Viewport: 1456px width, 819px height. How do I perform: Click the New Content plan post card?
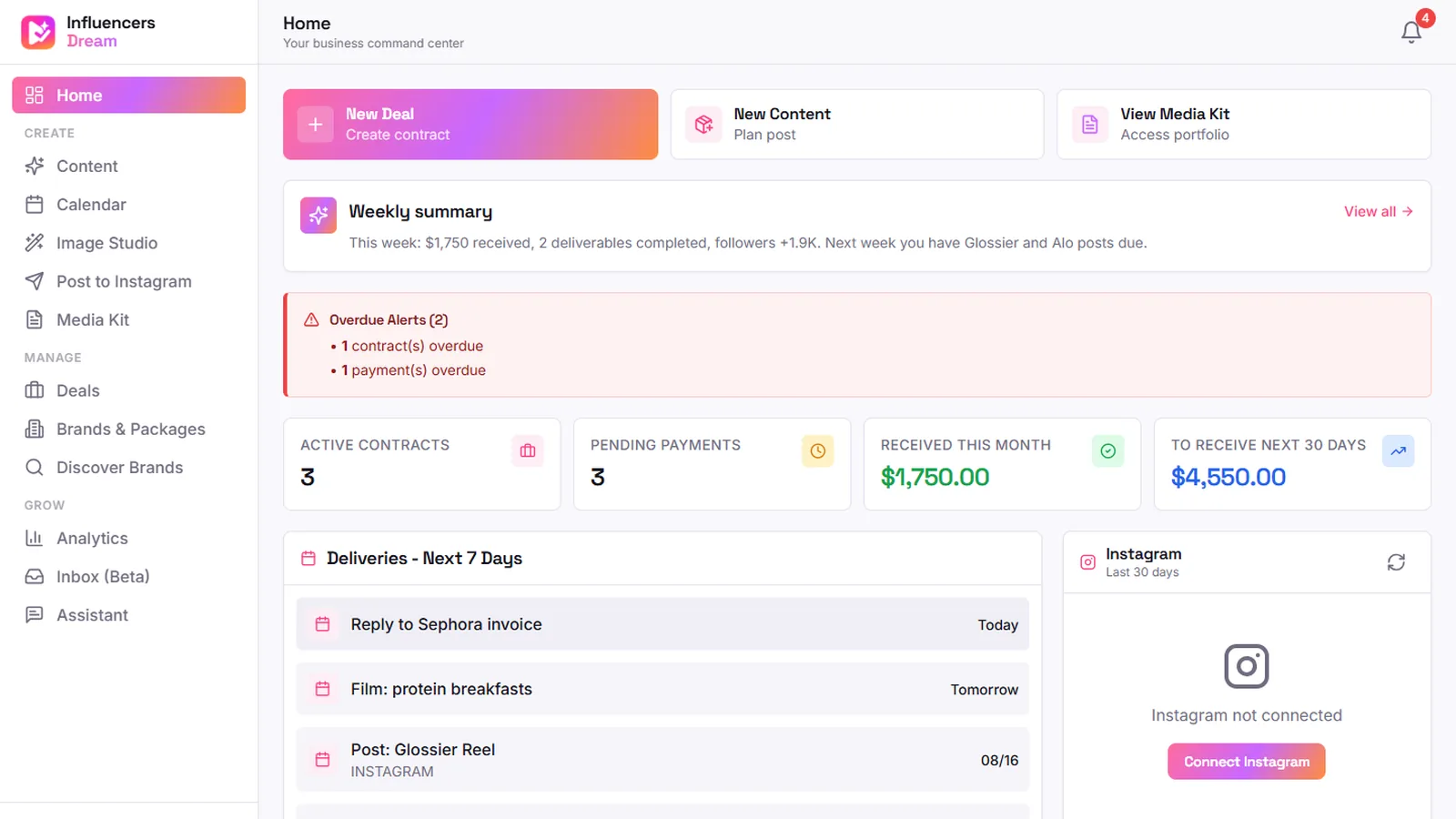pos(857,125)
